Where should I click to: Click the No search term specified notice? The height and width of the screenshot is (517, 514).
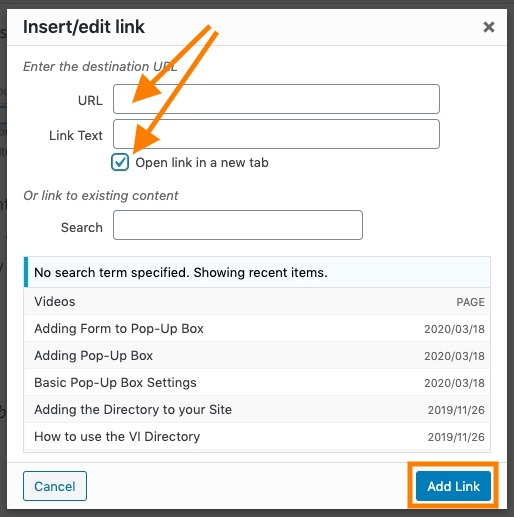point(257,272)
